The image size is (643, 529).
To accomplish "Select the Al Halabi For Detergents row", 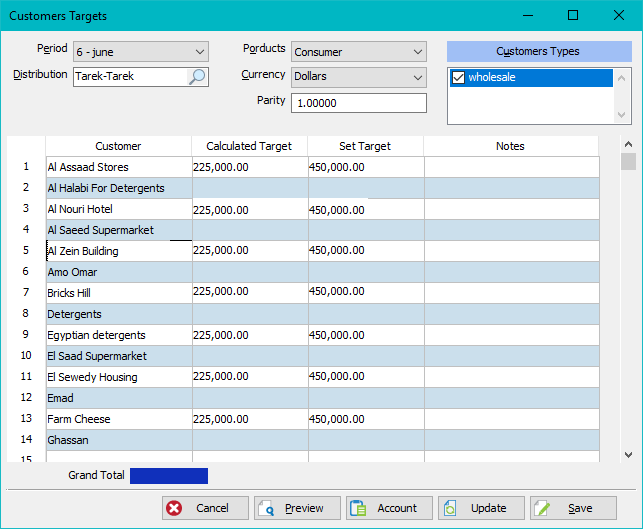I will pyautogui.click(x=323, y=188).
